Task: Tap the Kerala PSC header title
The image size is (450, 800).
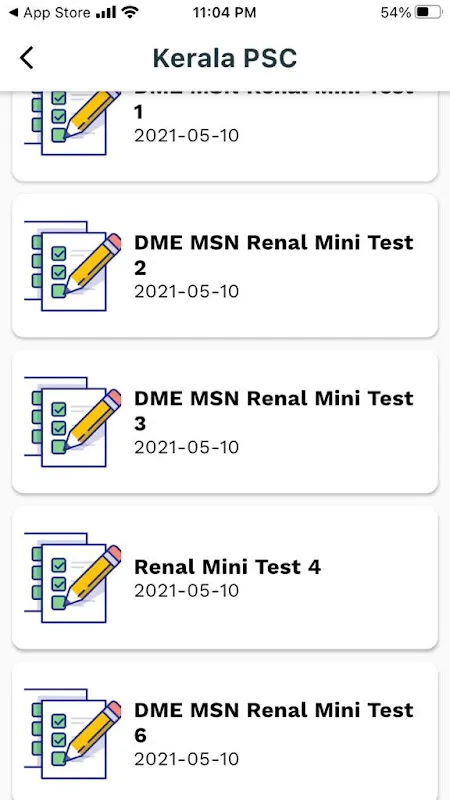Action: point(225,58)
